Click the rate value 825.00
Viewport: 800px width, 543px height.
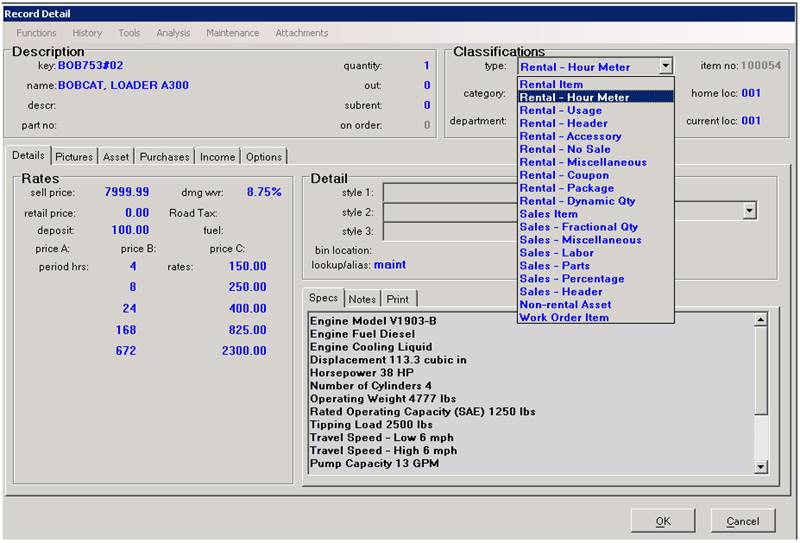click(247, 330)
